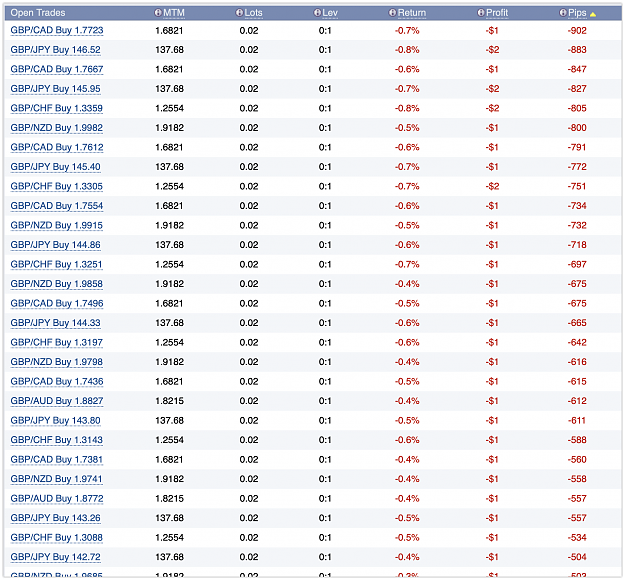Viewport: 625px width, 580px height.
Task: Open trade GBP/CAD Buy 1.7436
Action: coord(57,381)
